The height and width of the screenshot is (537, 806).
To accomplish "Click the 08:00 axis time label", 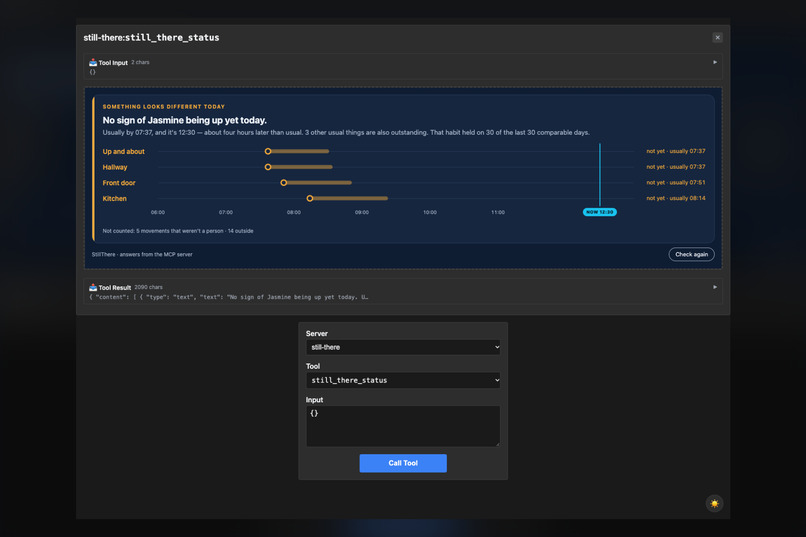I will pos(294,212).
